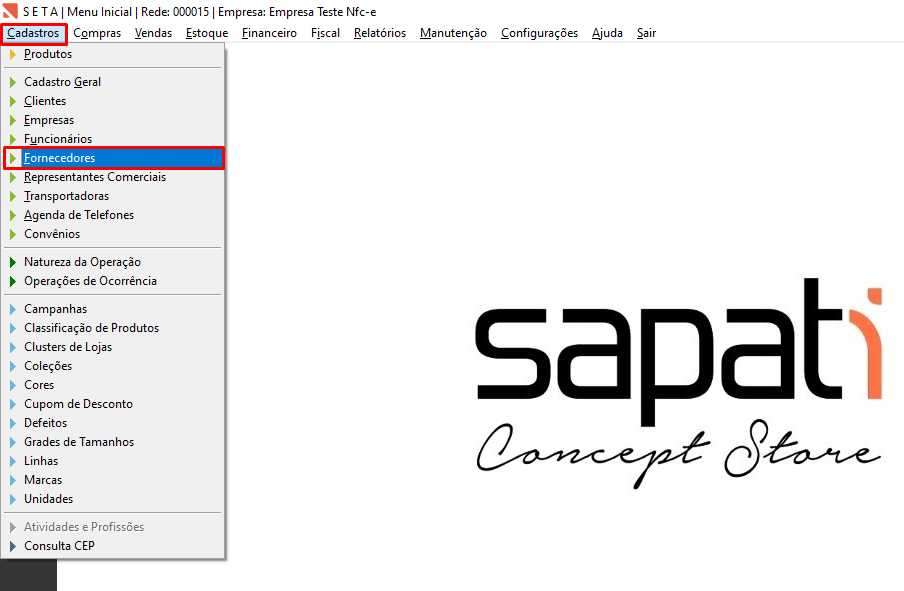Open the Compras menu
Viewport: 904px width, 591px height.
[97, 33]
